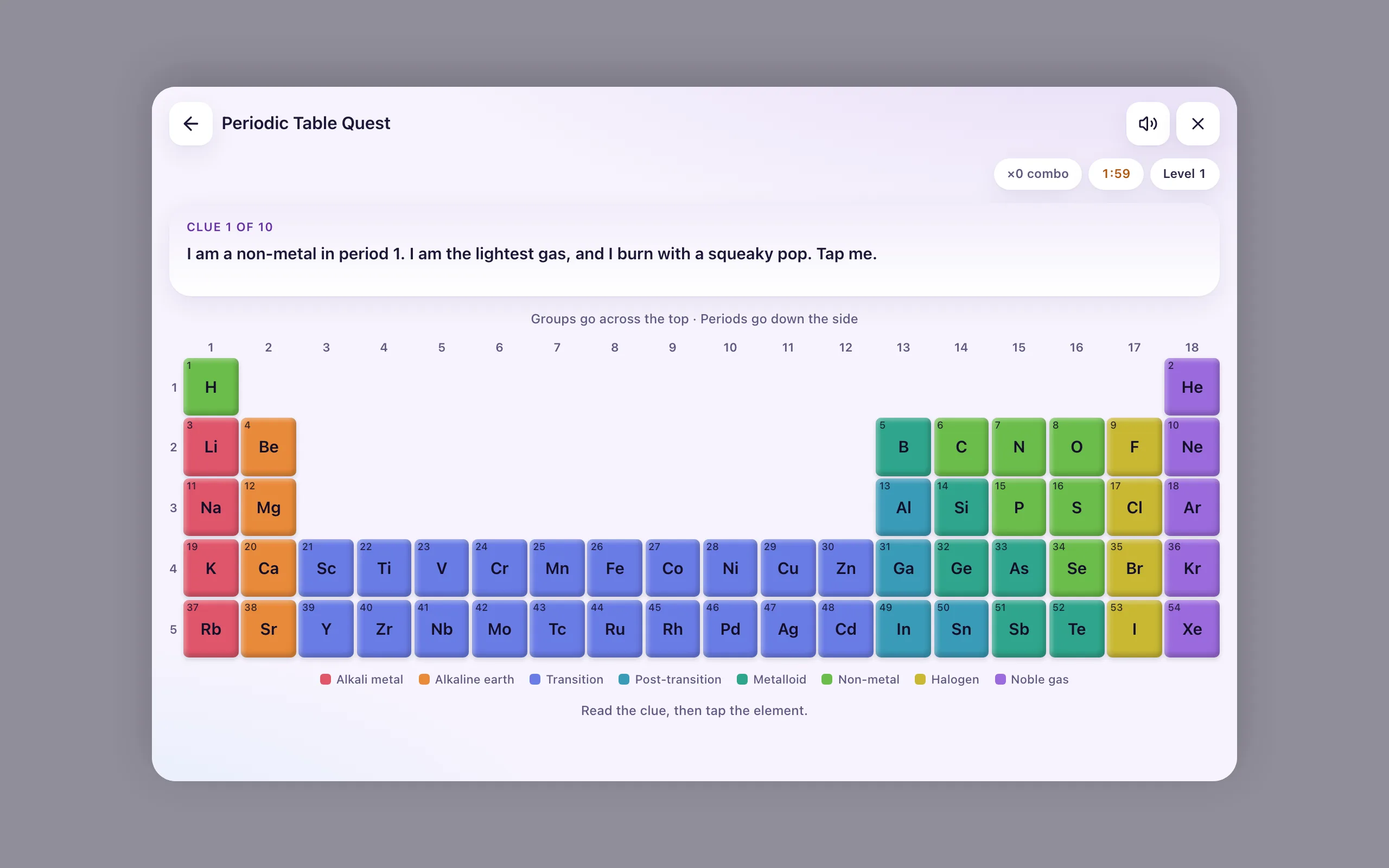Viewport: 1389px width, 868px height.
Task: Tap the Zinc (Zn) tile
Action: 845,568
